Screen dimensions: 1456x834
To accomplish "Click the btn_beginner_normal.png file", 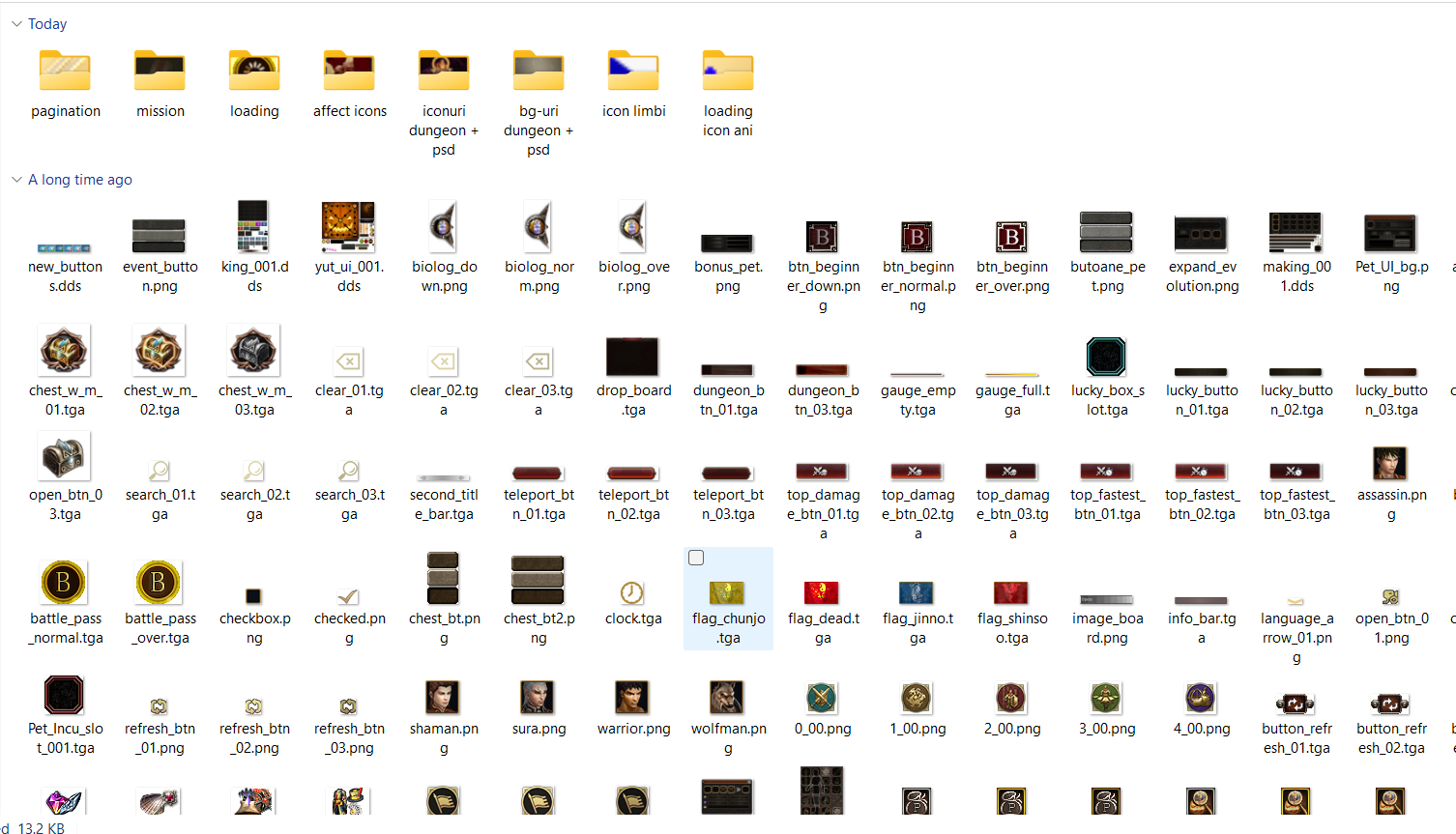I will click(x=917, y=237).
